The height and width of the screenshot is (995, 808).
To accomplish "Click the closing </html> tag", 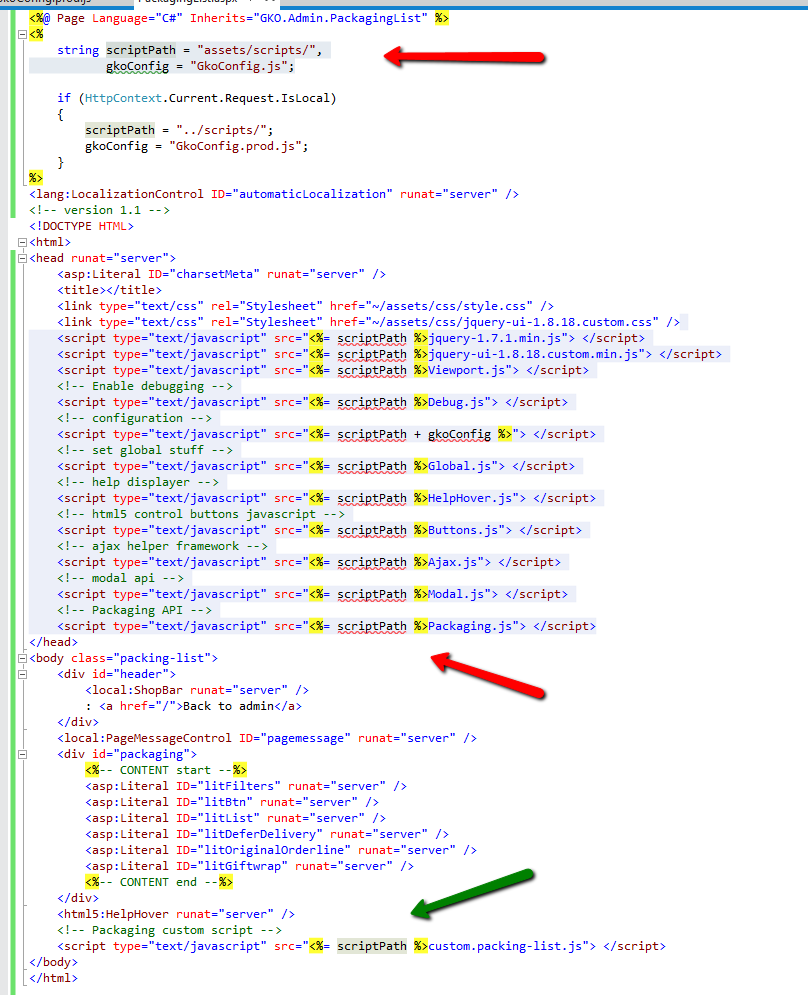I will [x=53, y=978].
